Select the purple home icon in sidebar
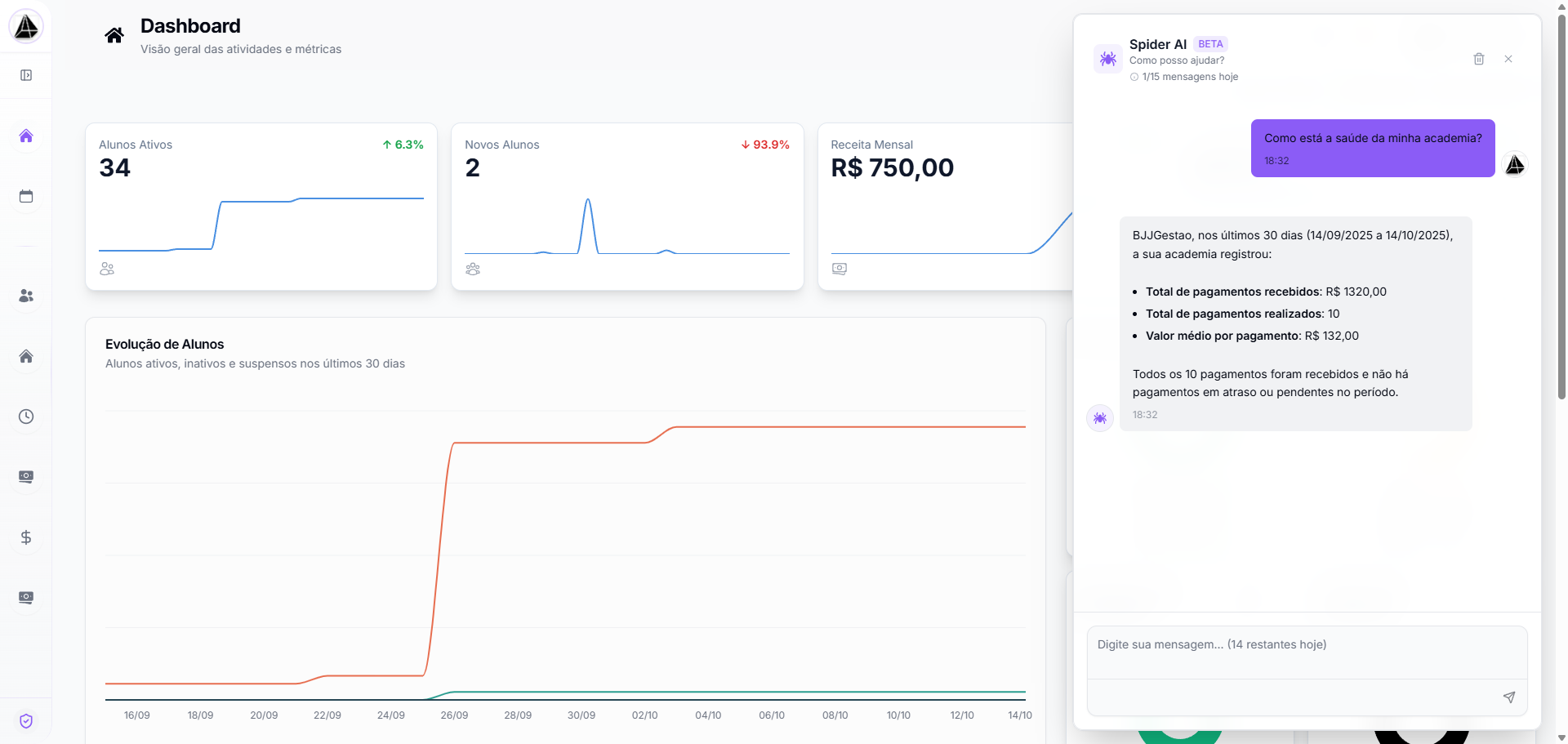 pos(26,136)
